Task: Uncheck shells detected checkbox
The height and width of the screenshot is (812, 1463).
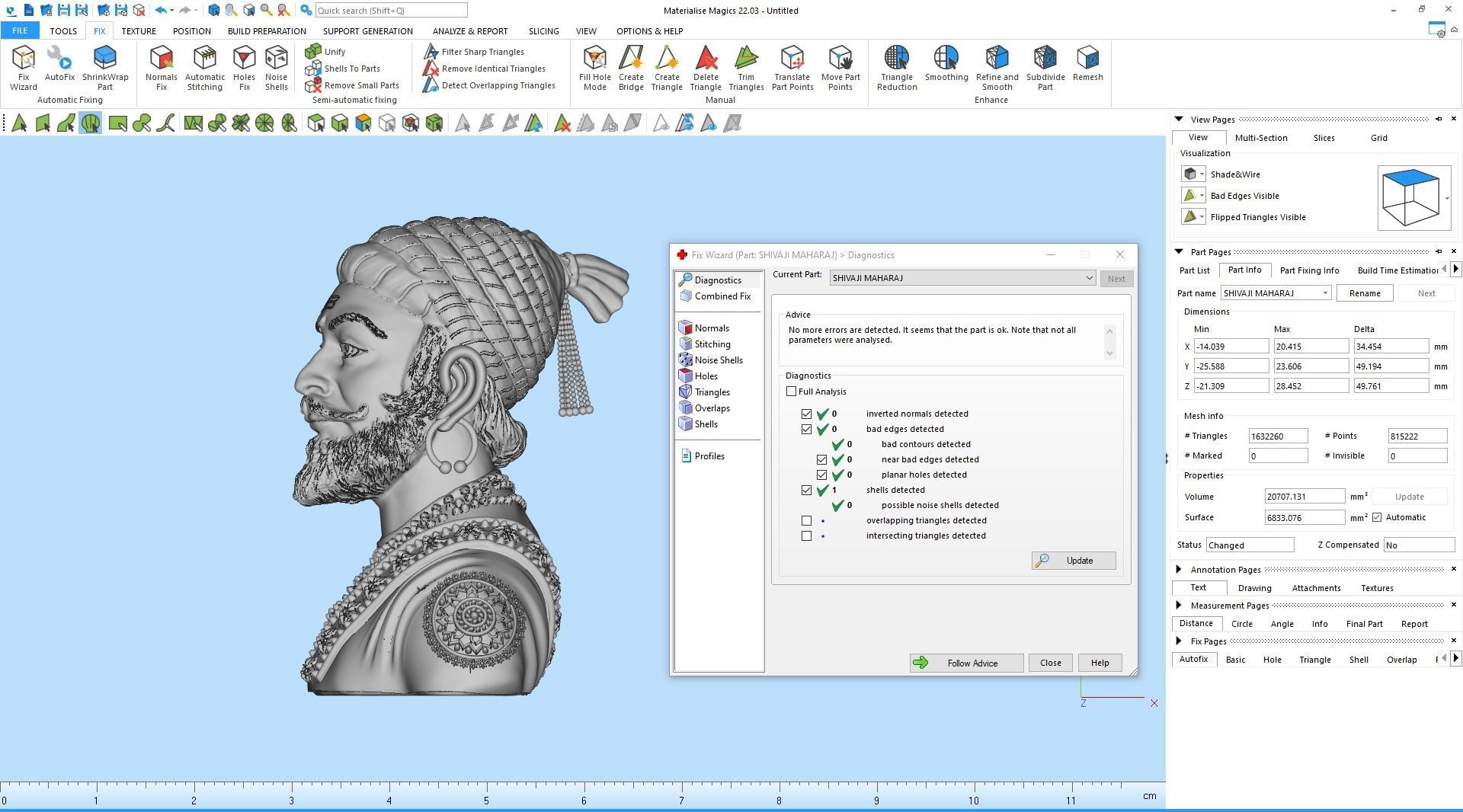Action: tap(806, 490)
